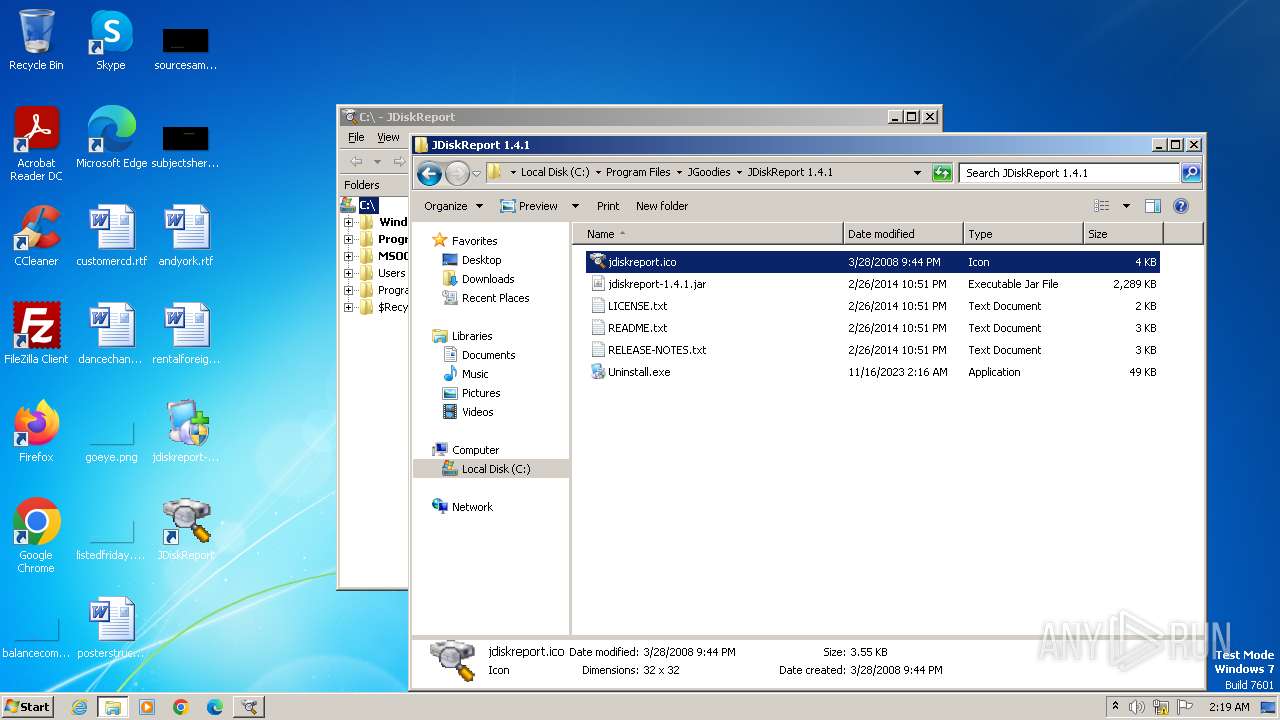Image resolution: width=1280 pixels, height=720 pixels.
Task: Select Recent Places in navigation pane
Action: 495,298
